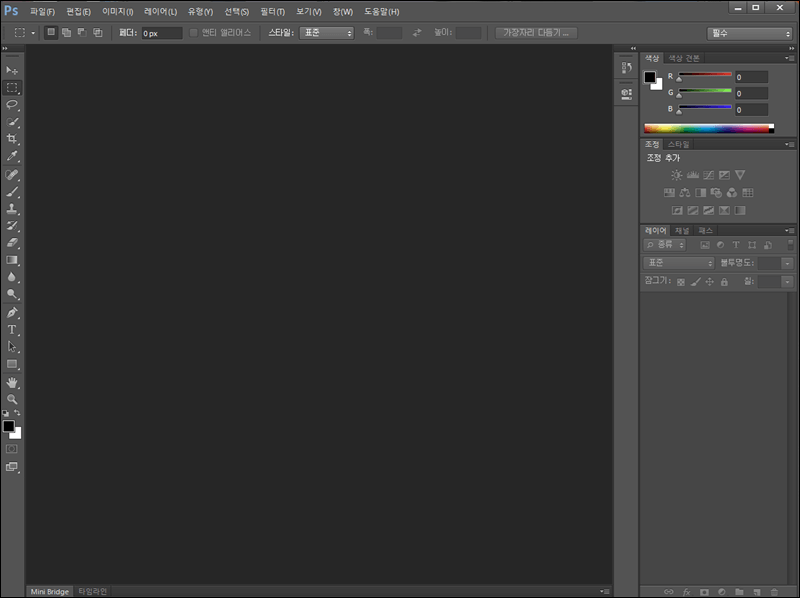The height and width of the screenshot is (598, 800).
Task: Select the Spot Healing Brush tool
Action: 12,175
